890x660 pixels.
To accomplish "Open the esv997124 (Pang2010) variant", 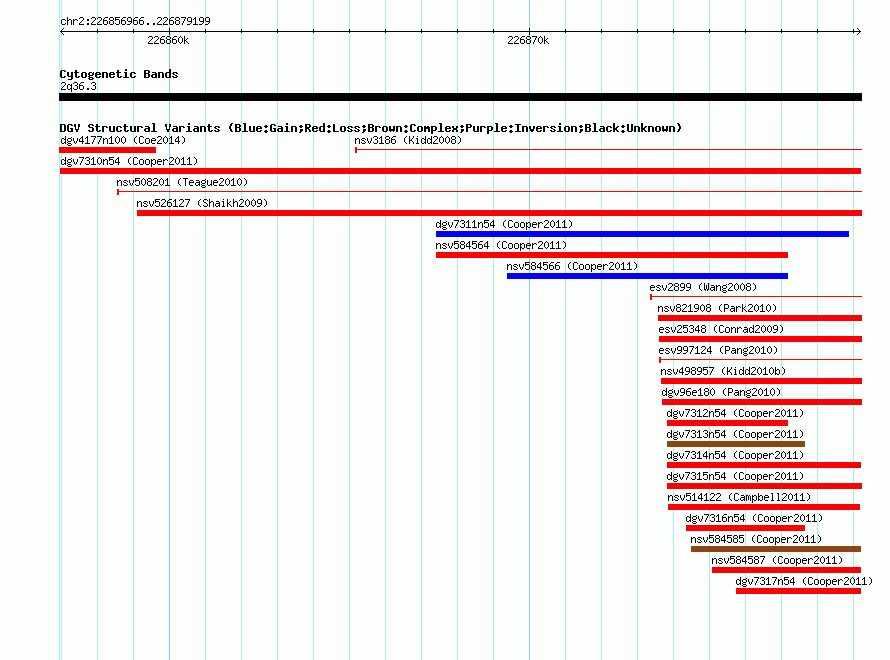I will tap(718, 350).
